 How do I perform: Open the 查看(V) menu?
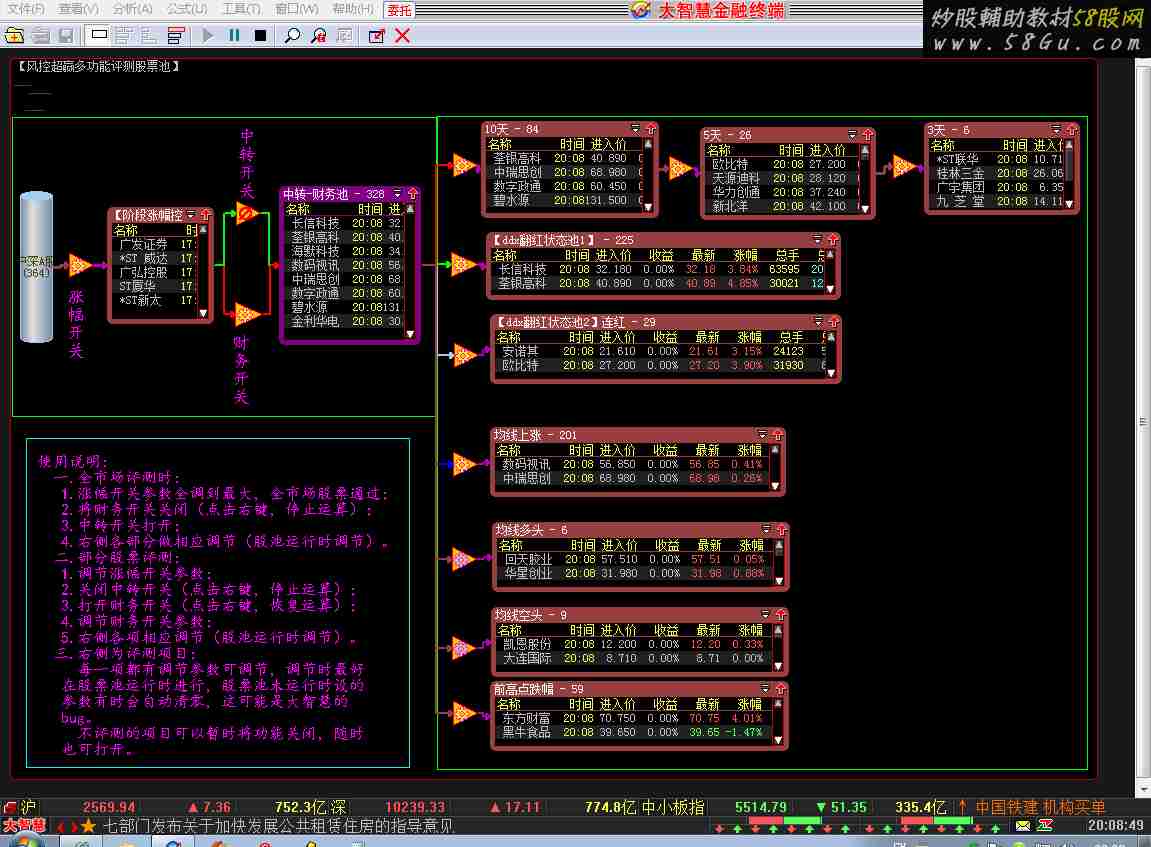(x=78, y=9)
